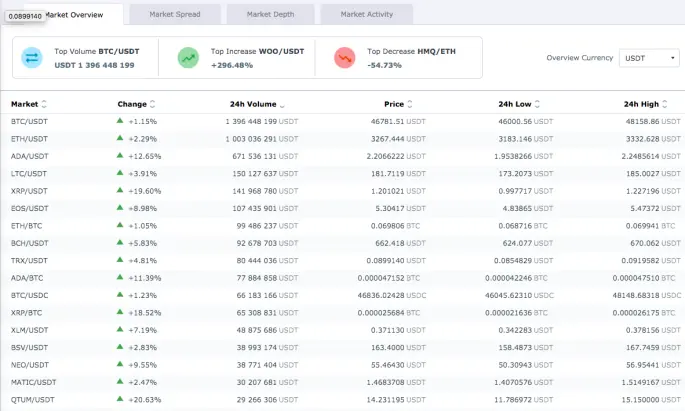Select the EOS/USDT market name

(x=29, y=209)
